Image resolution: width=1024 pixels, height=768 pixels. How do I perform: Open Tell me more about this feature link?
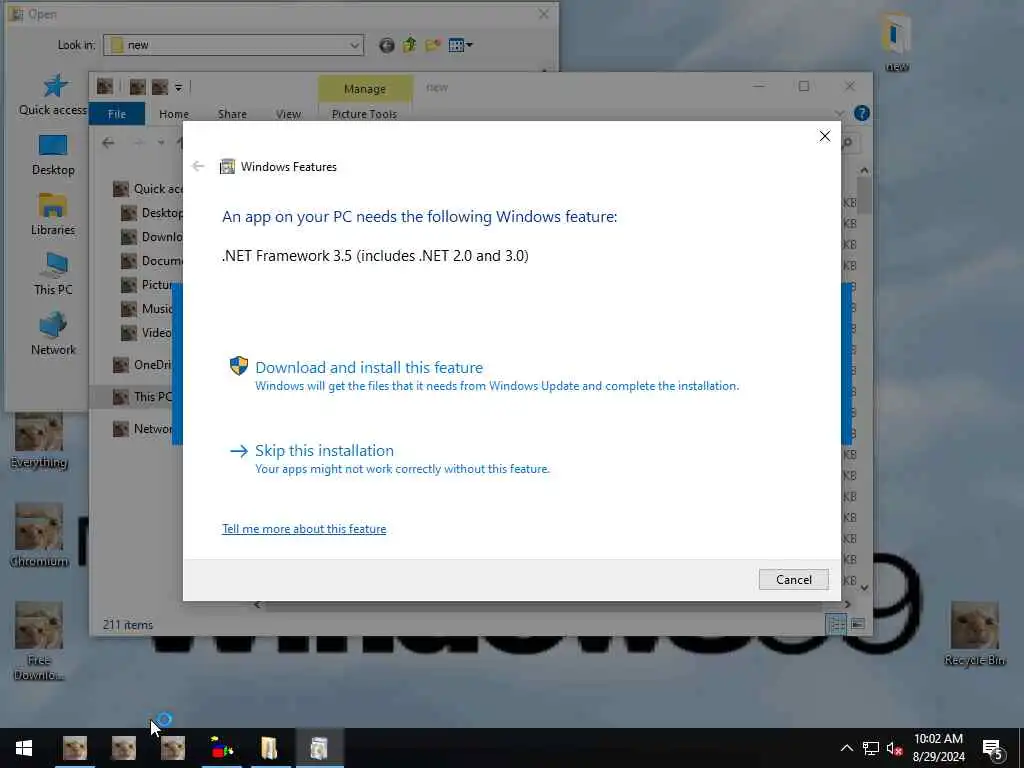tap(304, 529)
